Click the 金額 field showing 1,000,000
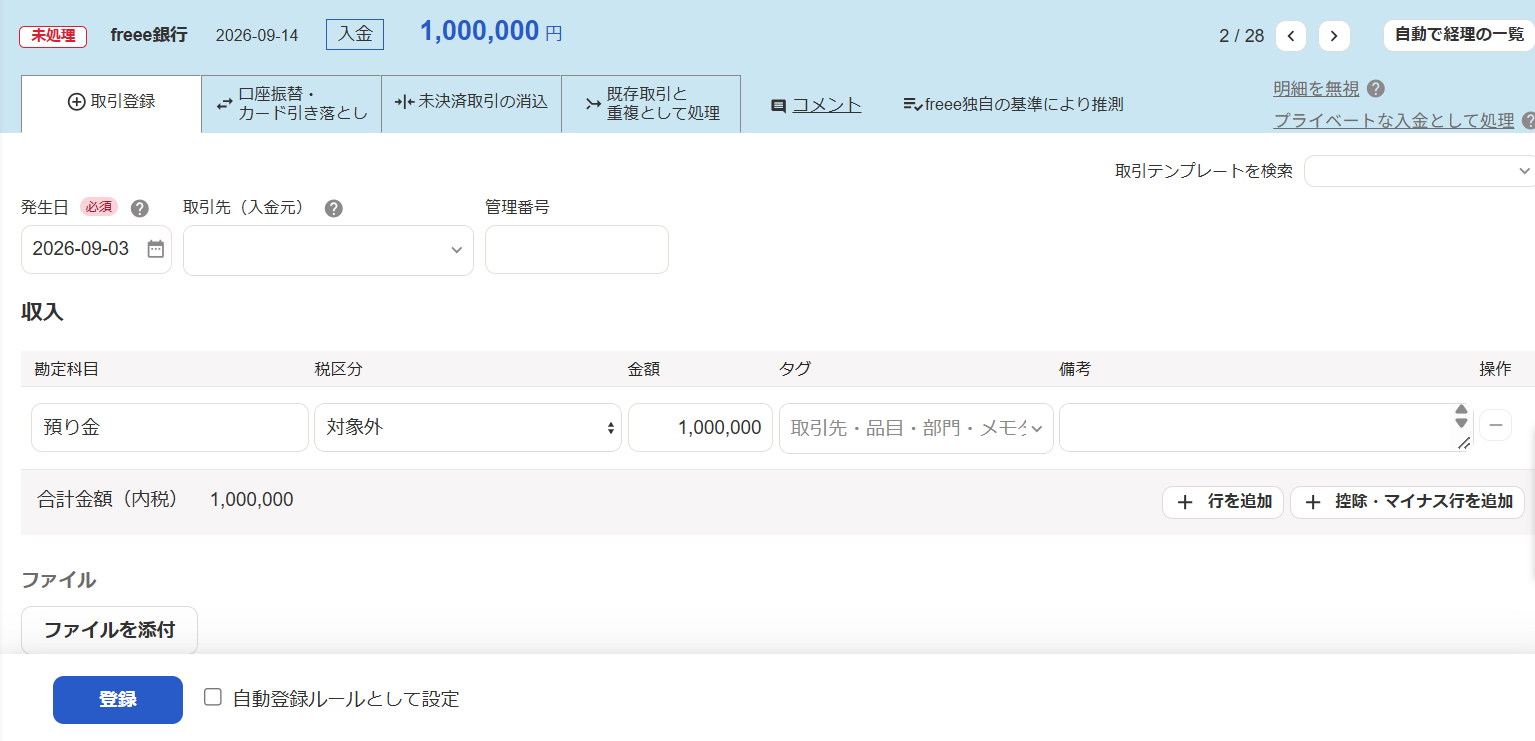 [700, 427]
